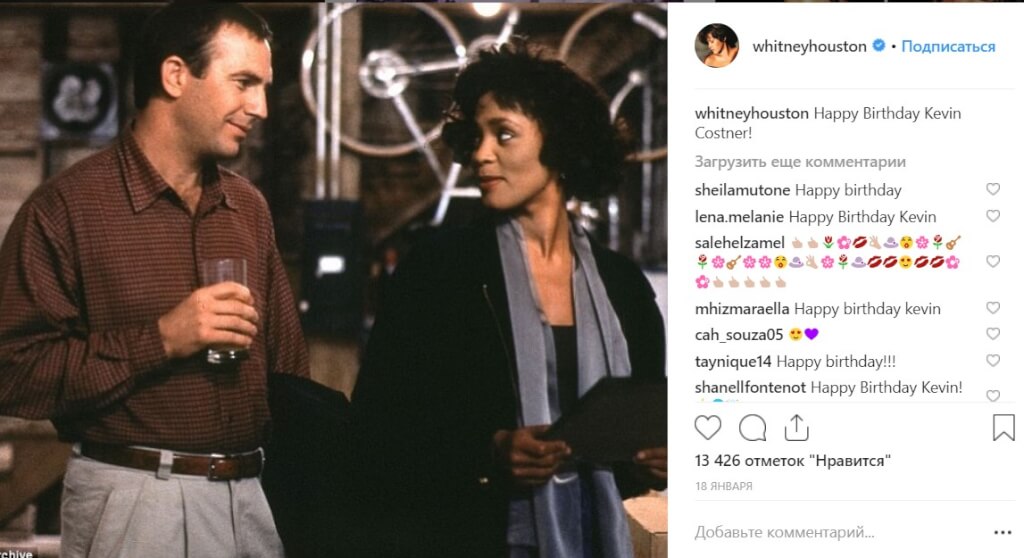Like salehelzamel's emoji comment
Viewport: 1024px width, 558px height.
(993, 261)
